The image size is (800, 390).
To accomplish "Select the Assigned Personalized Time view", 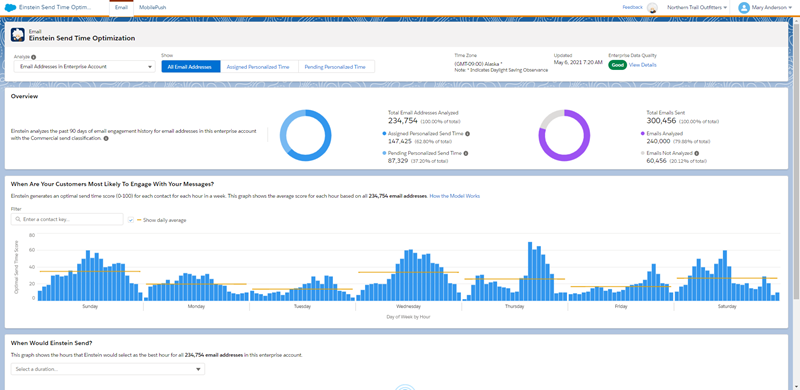I will pyautogui.click(x=259, y=67).
